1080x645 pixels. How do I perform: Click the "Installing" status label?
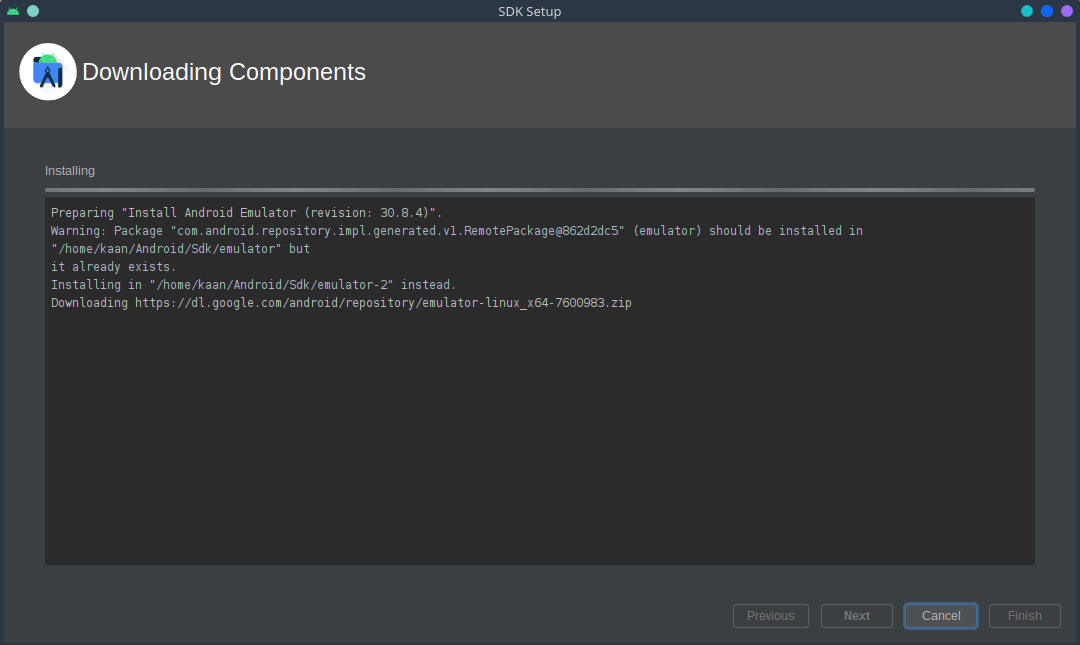tap(70, 171)
